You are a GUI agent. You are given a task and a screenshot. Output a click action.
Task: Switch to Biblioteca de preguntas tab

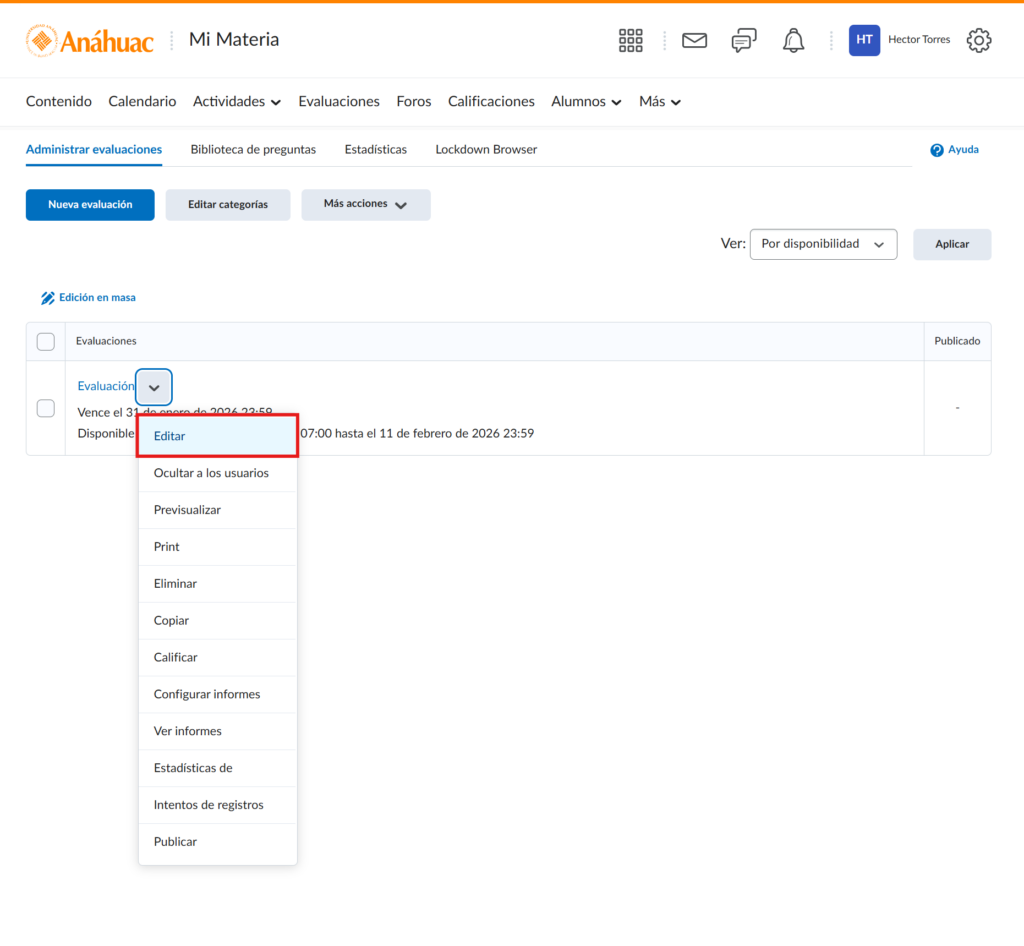253,150
